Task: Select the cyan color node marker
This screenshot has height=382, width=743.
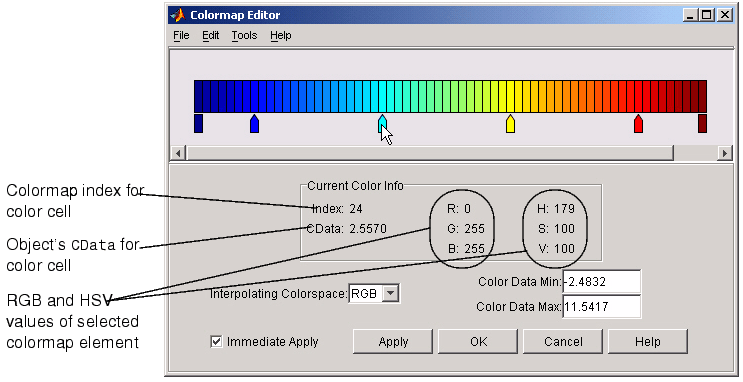Action: [x=382, y=123]
